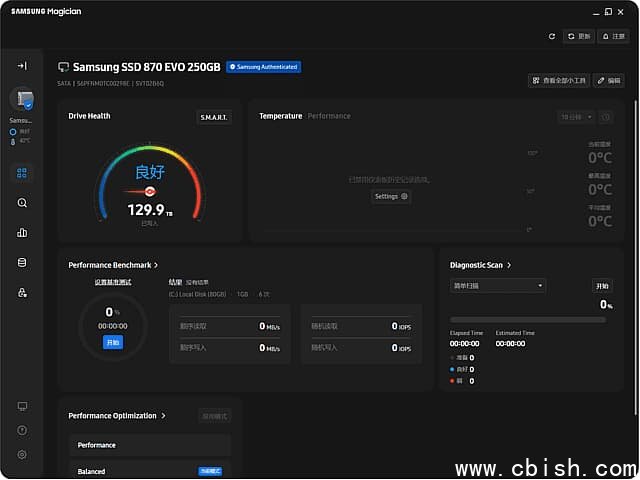Image resolution: width=640 pixels, height=480 pixels.
Task: Click the icon beside temperature range dropdown
Action: [x=606, y=117]
